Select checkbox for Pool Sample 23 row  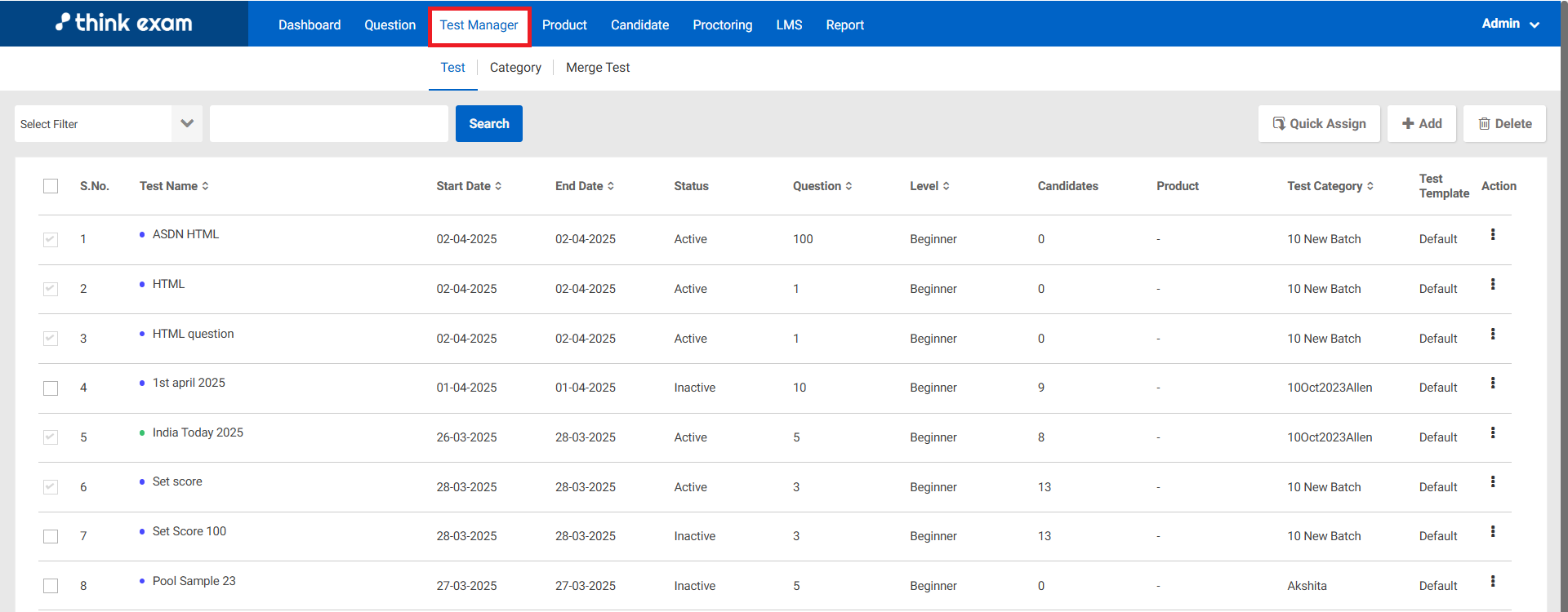(x=51, y=586)
